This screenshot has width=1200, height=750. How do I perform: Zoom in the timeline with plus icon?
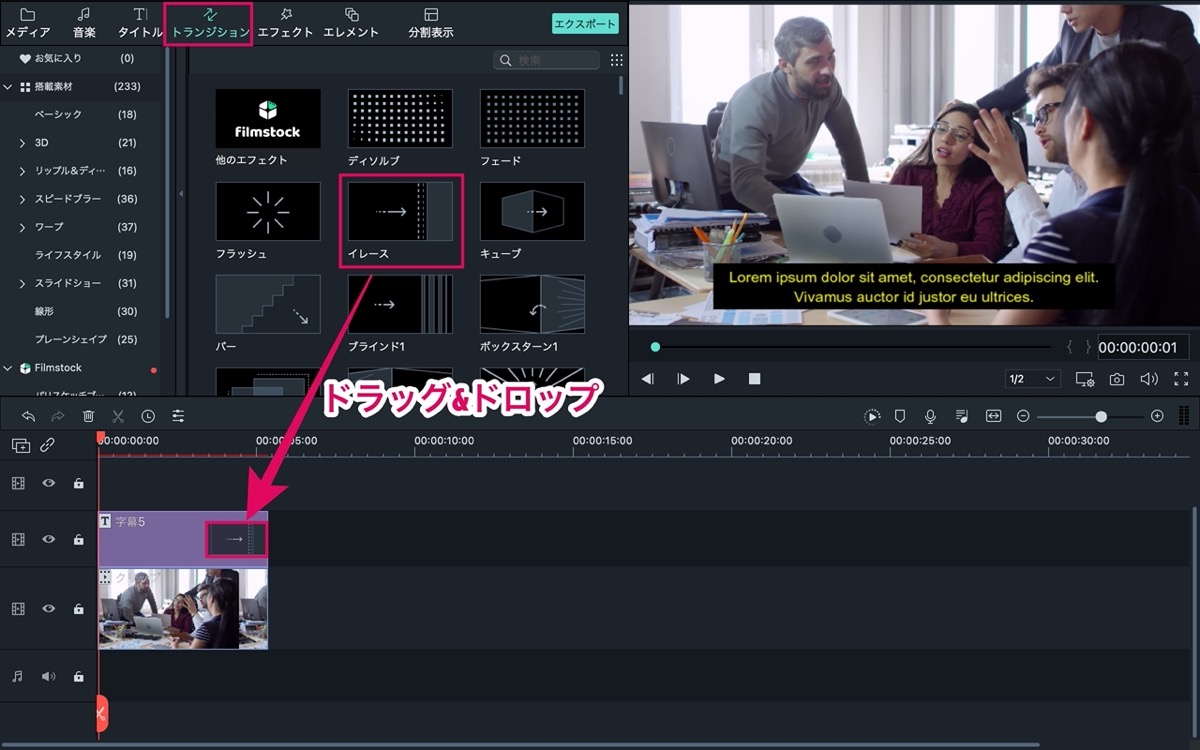pyautogui.click(x=1157, y=416)
